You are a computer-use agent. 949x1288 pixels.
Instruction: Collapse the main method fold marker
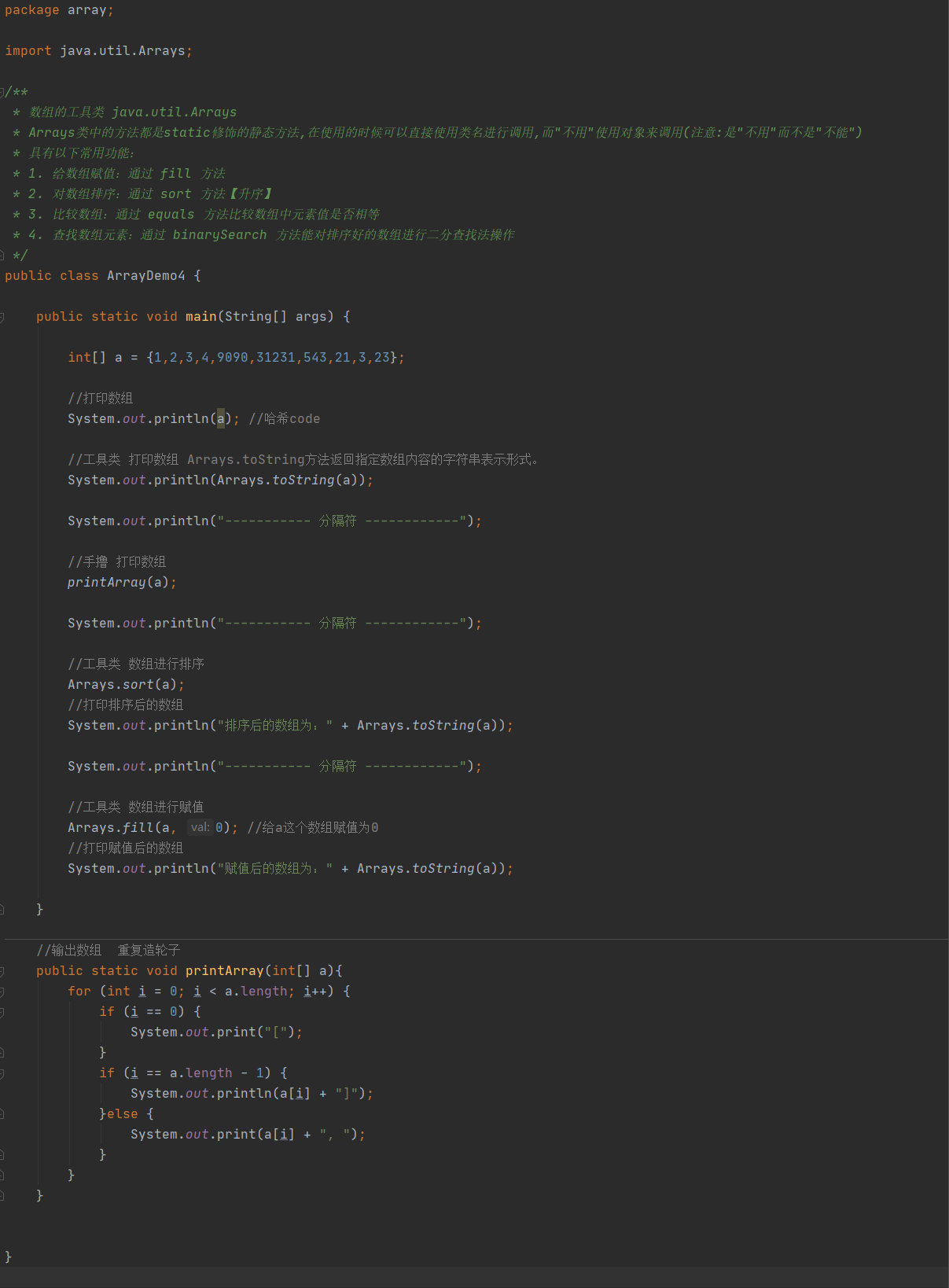(2, 317)
